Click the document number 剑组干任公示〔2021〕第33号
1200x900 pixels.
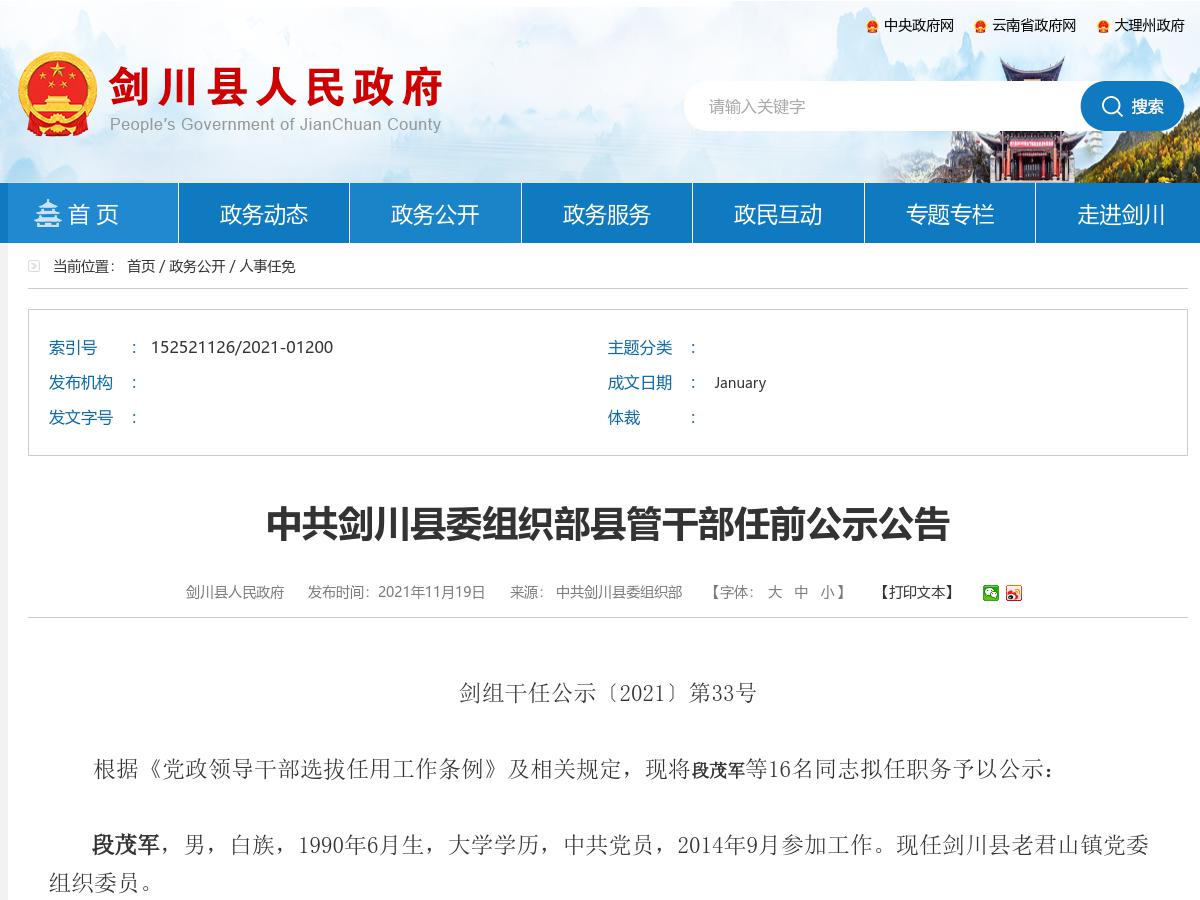click(608, 693)
